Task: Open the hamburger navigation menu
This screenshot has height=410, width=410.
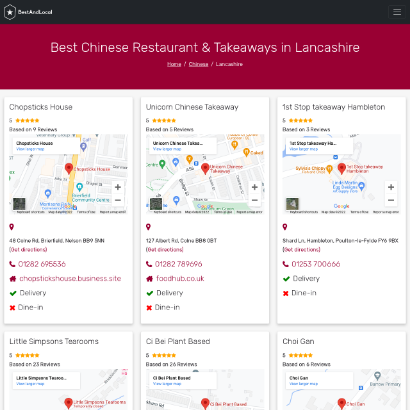Action: [x=397, y=12]
